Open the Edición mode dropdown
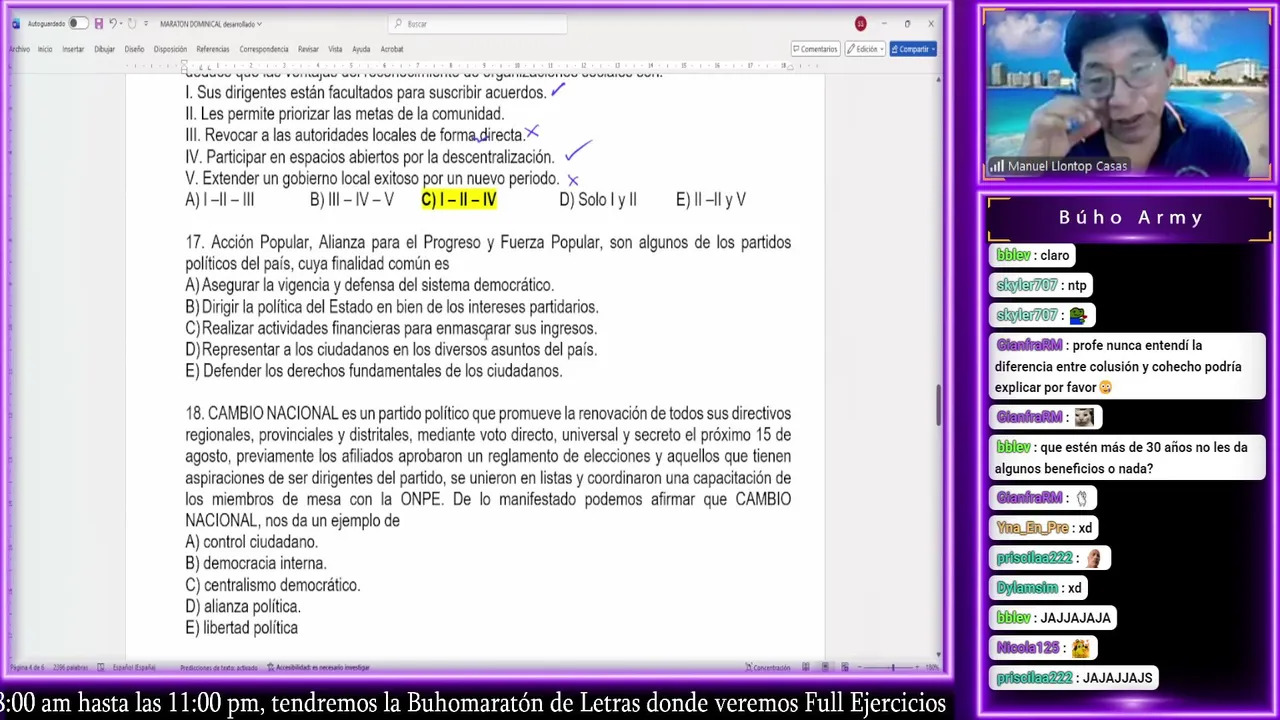 click(864, 49)
